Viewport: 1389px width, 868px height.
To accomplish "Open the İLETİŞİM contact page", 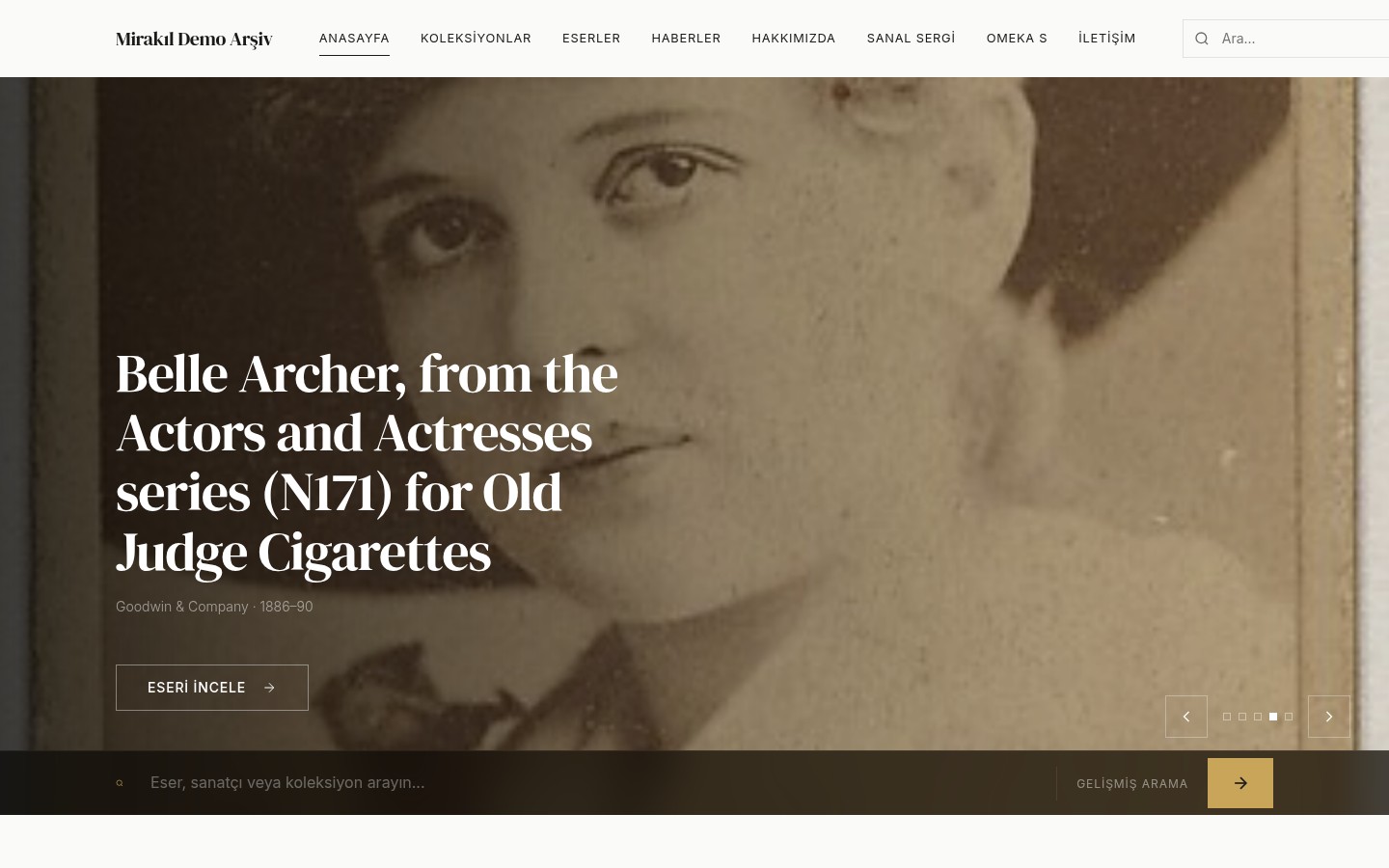I will (x=1106, y=39).
